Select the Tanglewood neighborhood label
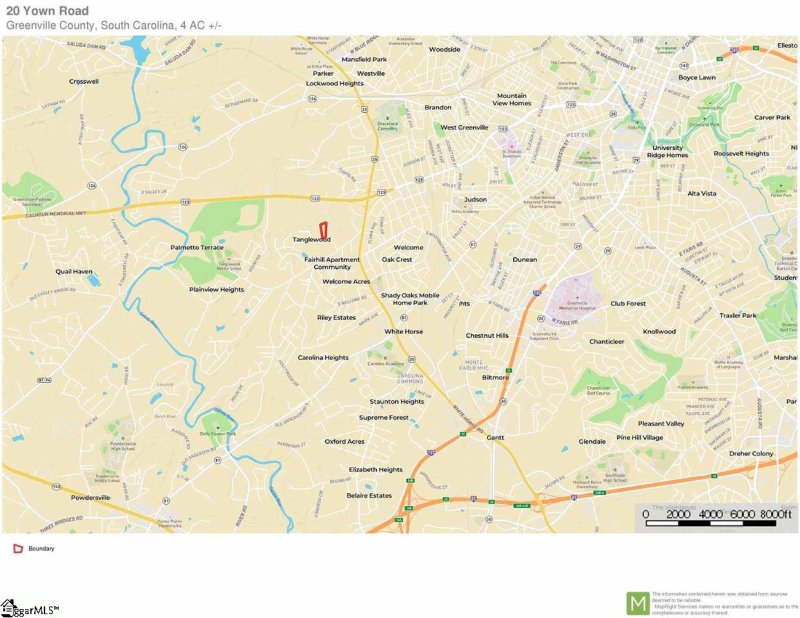Viewport: 800px width, 618px height. 311,240
